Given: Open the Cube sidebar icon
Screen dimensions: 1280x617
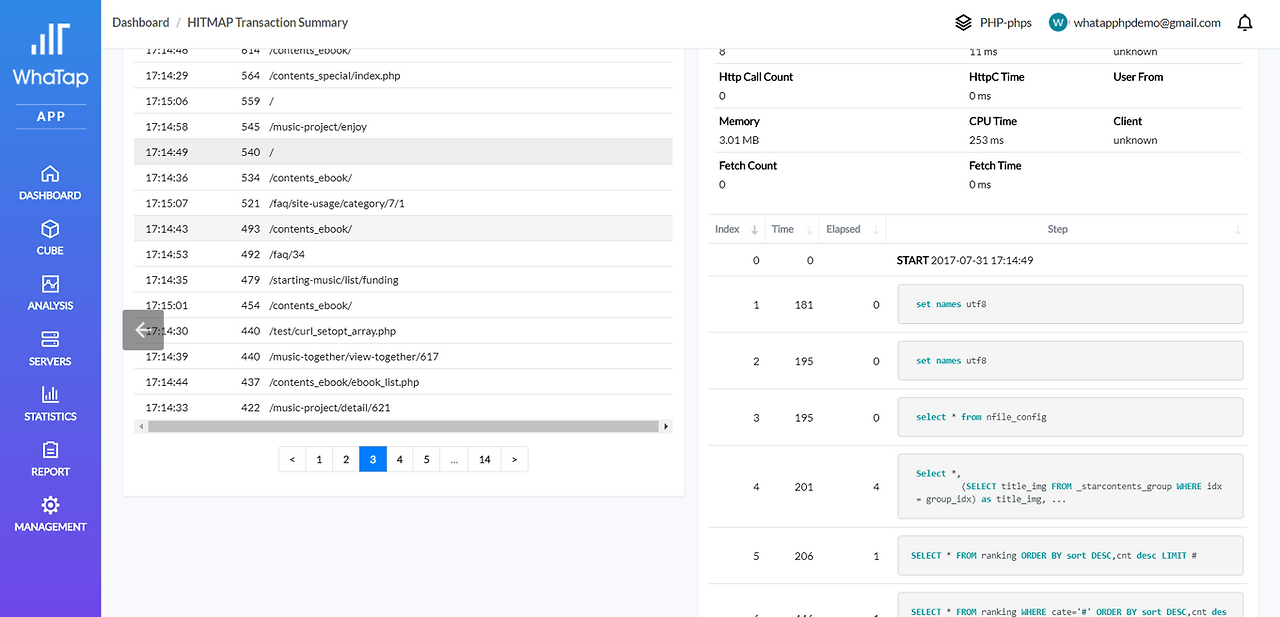Looking at the screenshot, I should [50, 229].
